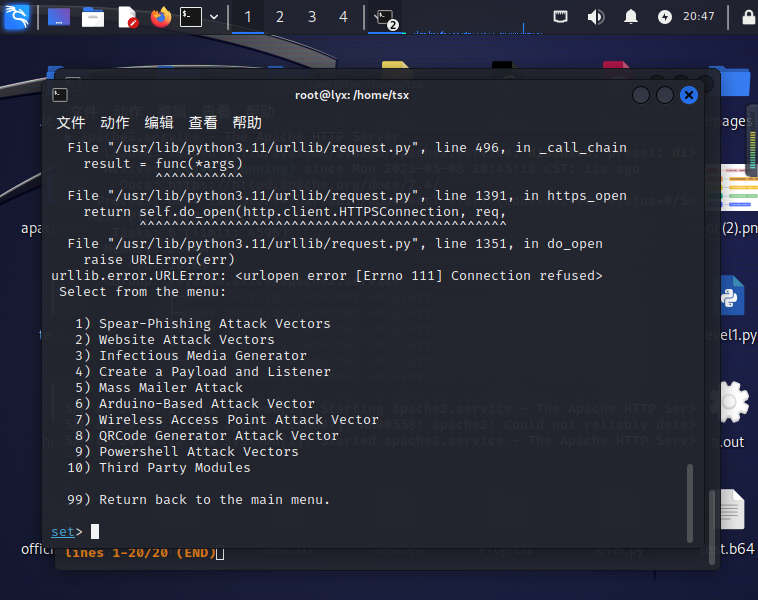
Task: Open the 文件 menu in terminal
Action: 71,123
